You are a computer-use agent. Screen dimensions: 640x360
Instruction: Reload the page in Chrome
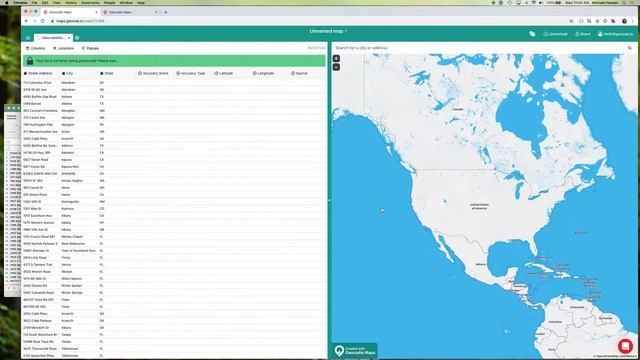click(x=42, y=21)
